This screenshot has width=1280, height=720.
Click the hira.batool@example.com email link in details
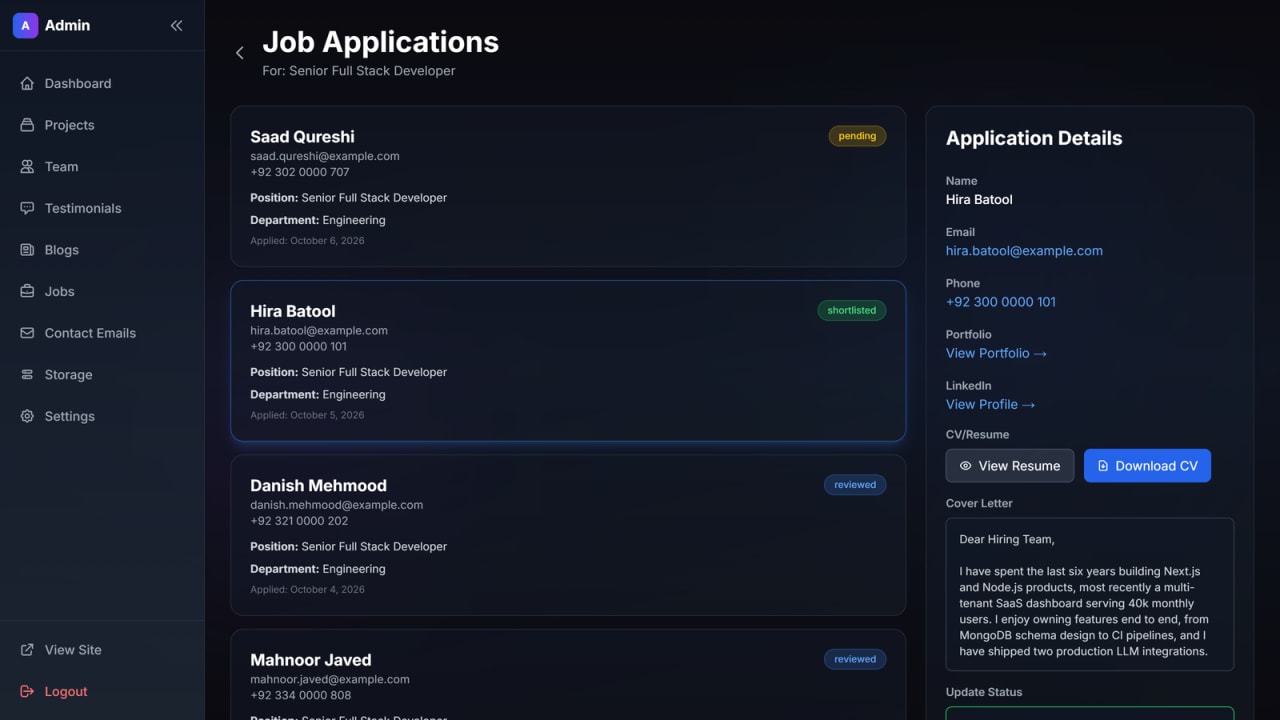pyautogui.click(x=1024, y=251)
